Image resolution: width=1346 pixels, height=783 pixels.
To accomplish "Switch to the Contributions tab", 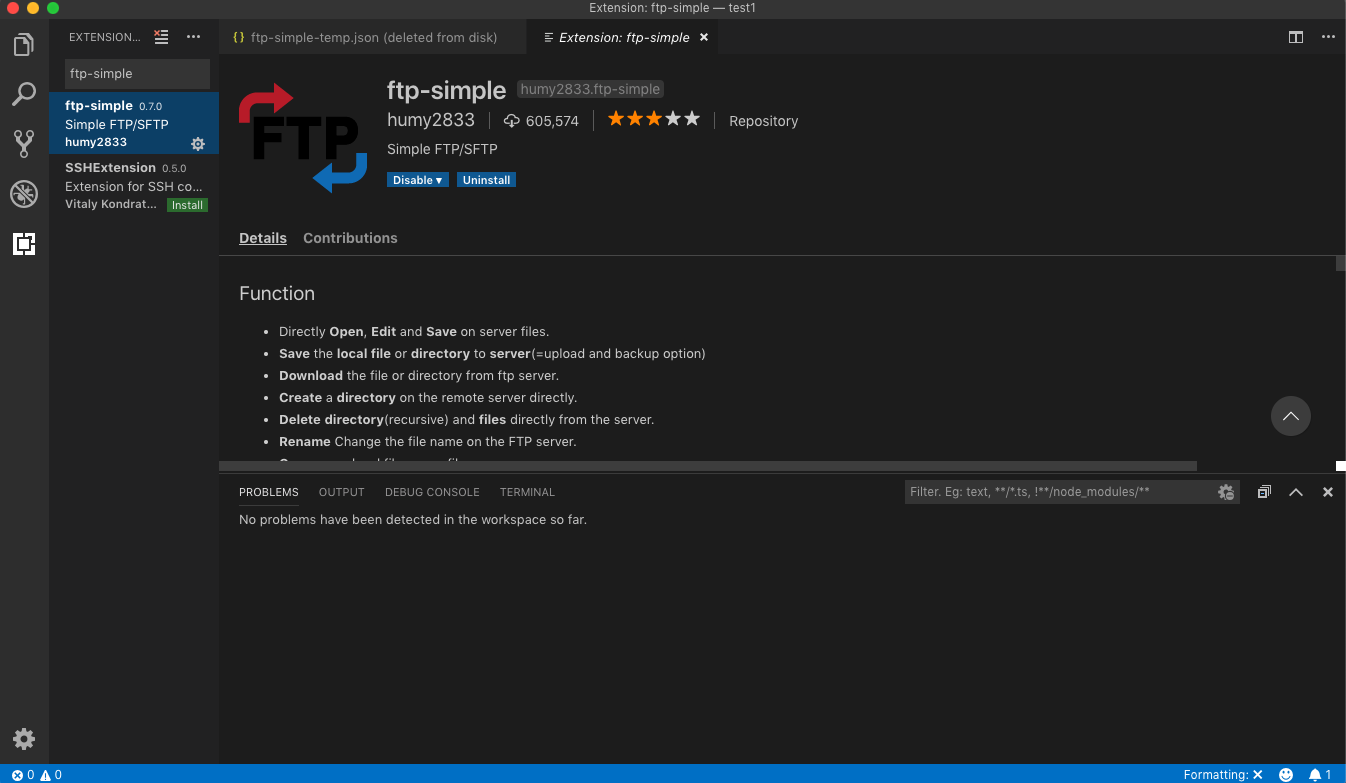I will click(x=350, y=238).
